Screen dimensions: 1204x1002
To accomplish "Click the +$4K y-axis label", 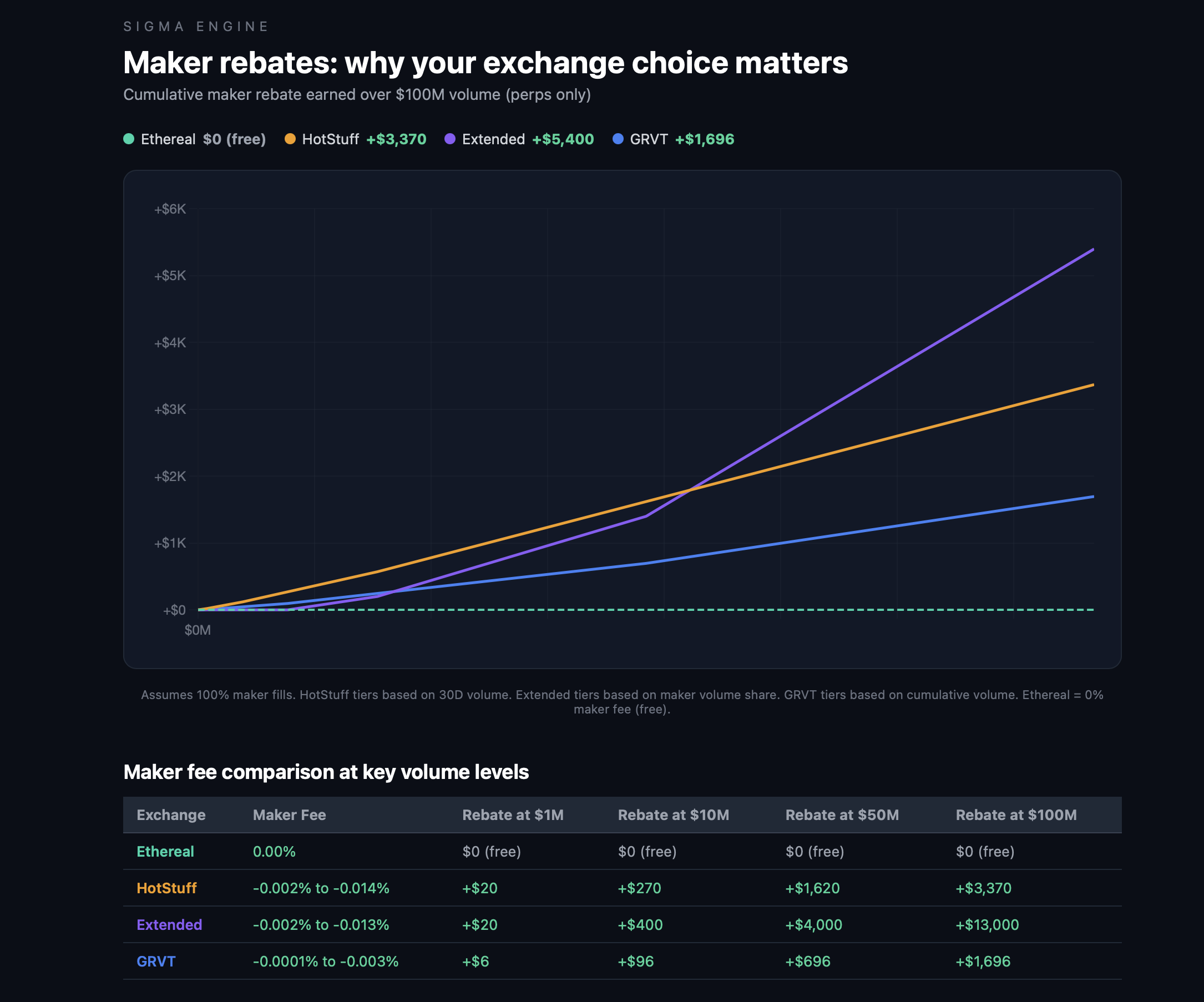I will click(170, 343).
